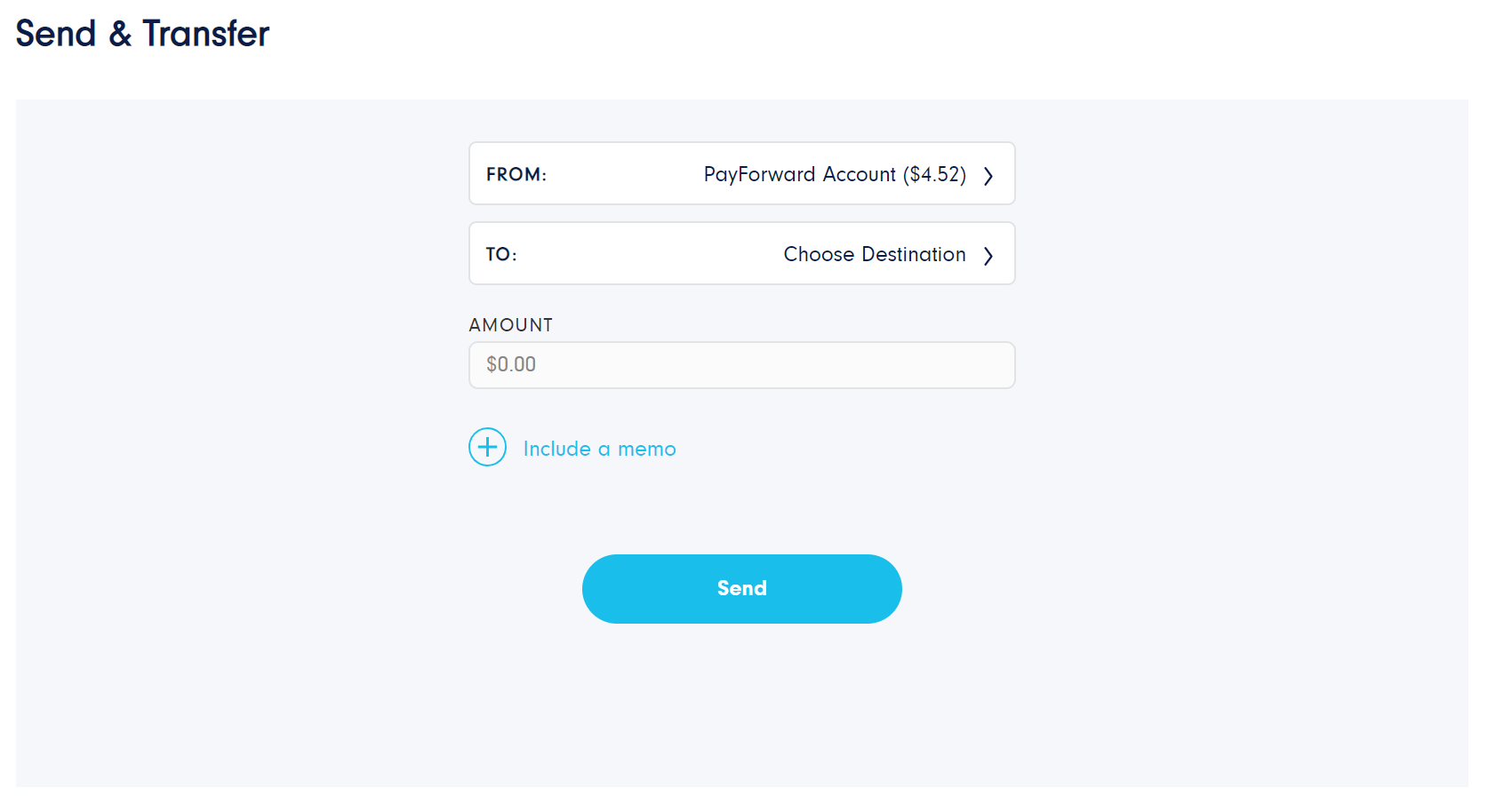Click the chevron arrow in FROM row
The width and height of the screenshot is (1488, 812).
tap(988, 176)
